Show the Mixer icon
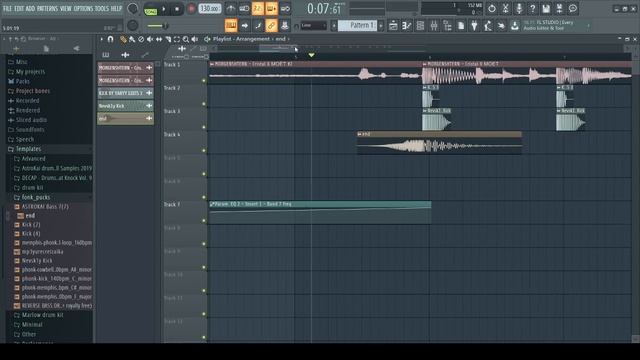The width and height of the screenshot is (640, 360). (x=434, y=26)
